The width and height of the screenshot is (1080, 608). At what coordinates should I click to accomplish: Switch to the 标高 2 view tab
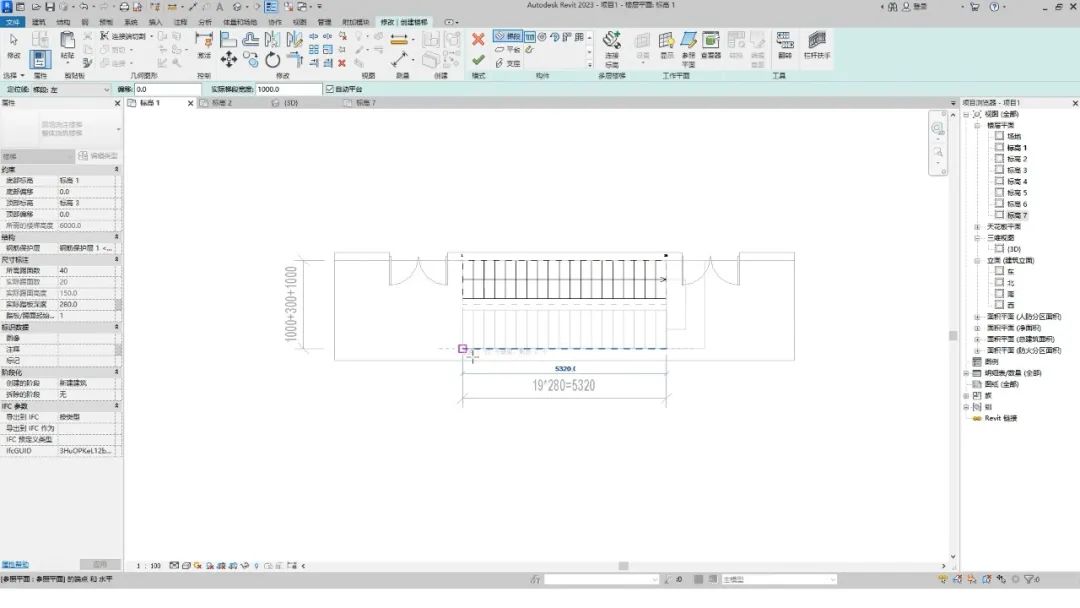[x=222, y=103]
